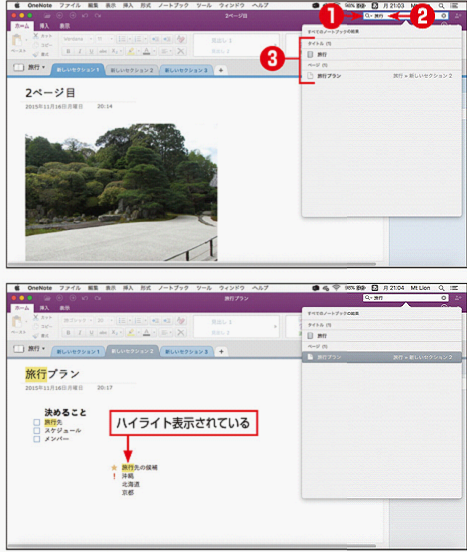Add new section with + in 旅行プラン window

[221, 352]
